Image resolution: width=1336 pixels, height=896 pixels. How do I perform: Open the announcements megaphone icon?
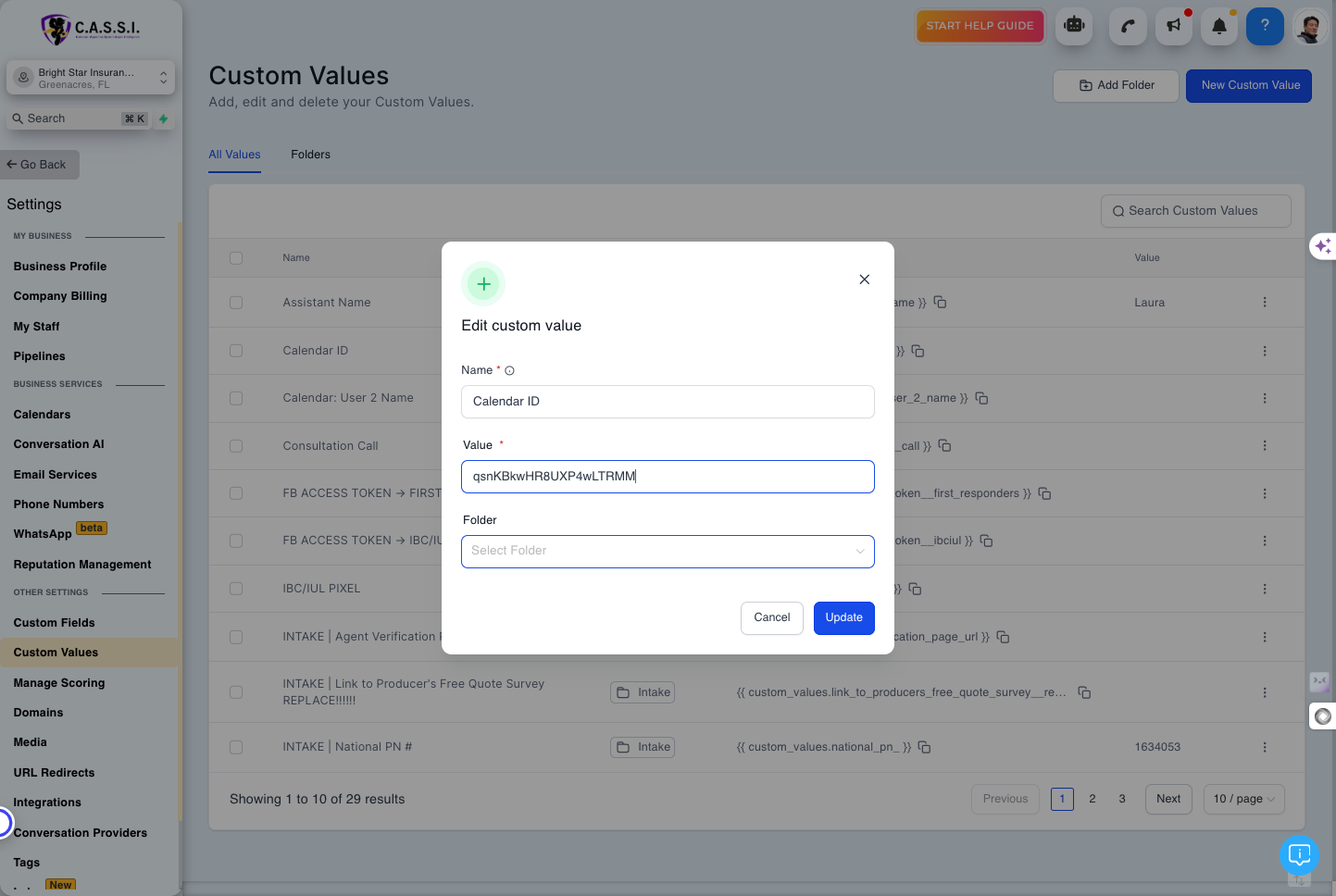point(1174,26)
